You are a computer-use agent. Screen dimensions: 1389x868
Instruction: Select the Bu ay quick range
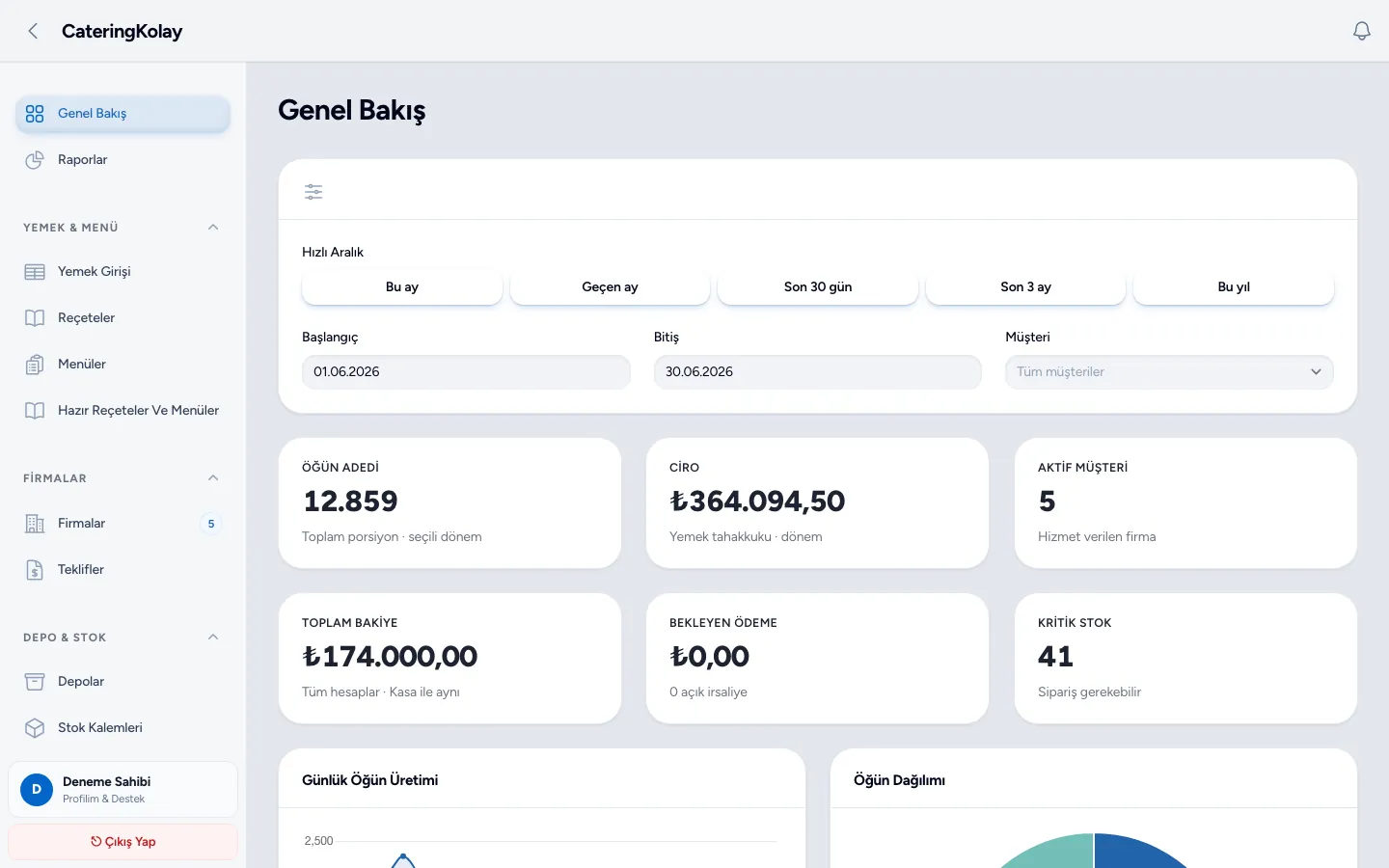(402, 287)
